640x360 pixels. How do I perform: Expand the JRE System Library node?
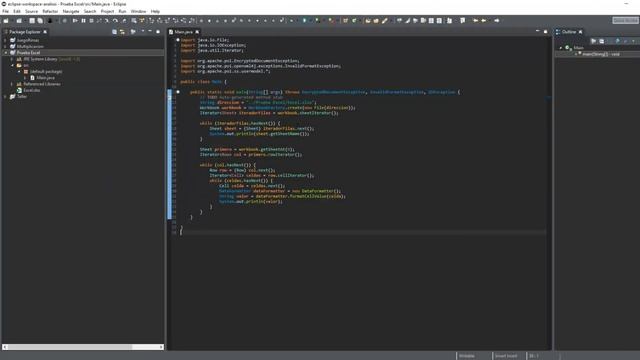12,59
